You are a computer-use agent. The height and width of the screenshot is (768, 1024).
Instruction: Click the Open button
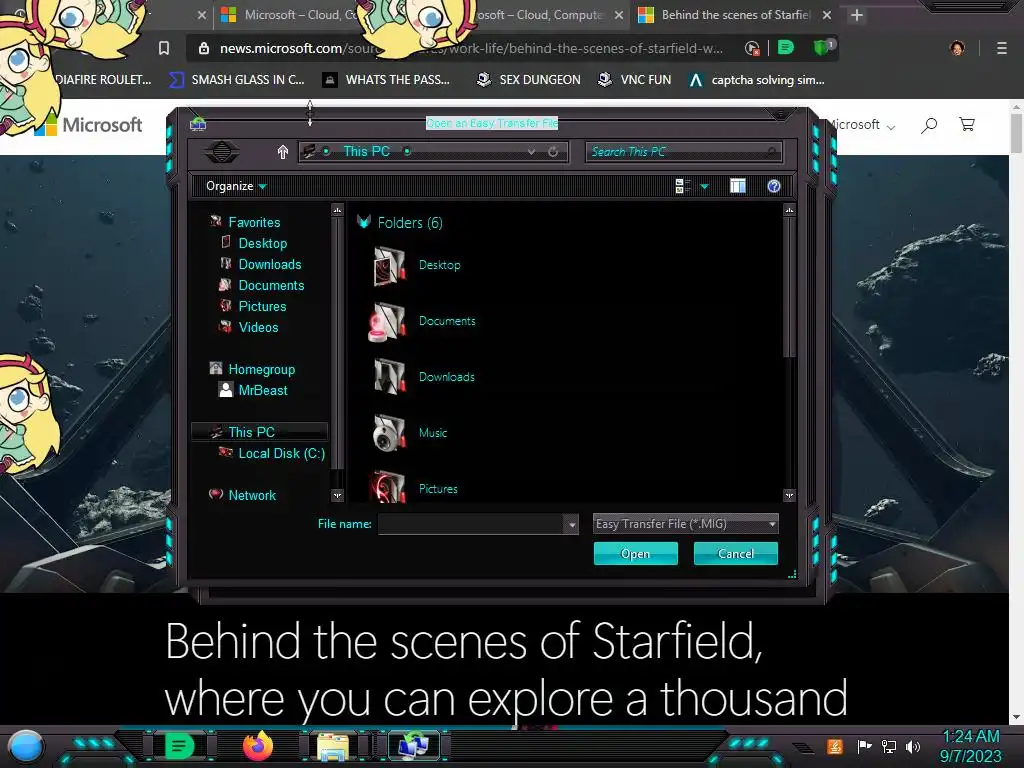pos(635,554)
